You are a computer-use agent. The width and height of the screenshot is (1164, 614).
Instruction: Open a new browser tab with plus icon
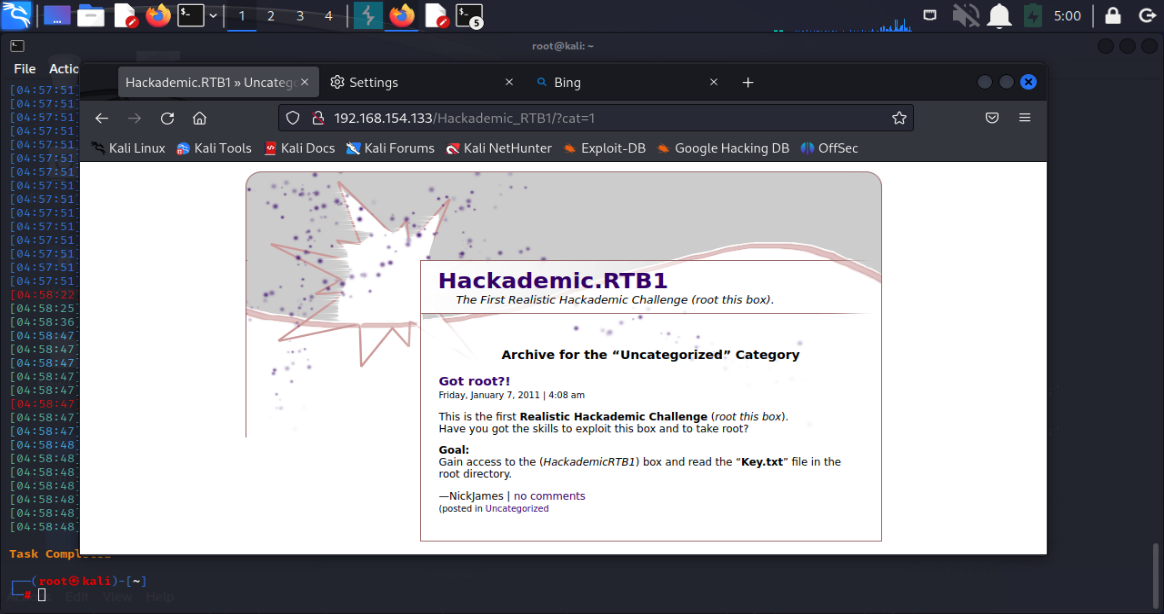pyautogui.click(x=748, y=83)
